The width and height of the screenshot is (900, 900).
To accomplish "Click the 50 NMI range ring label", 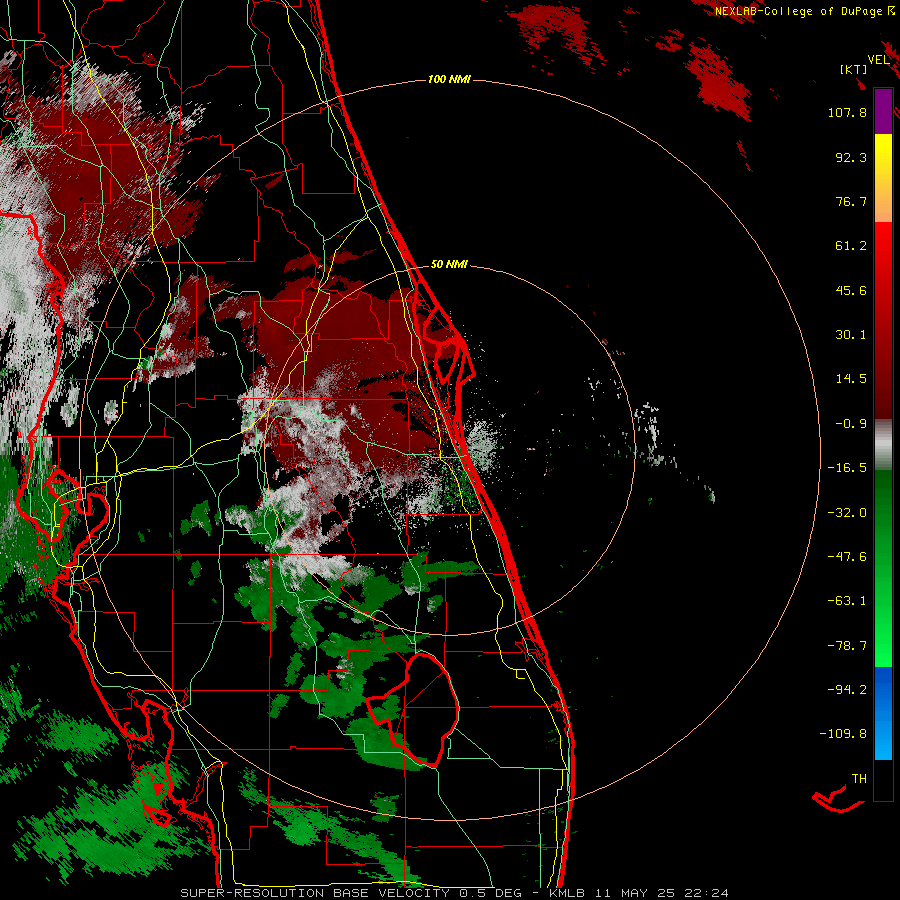I will [449, 264].
